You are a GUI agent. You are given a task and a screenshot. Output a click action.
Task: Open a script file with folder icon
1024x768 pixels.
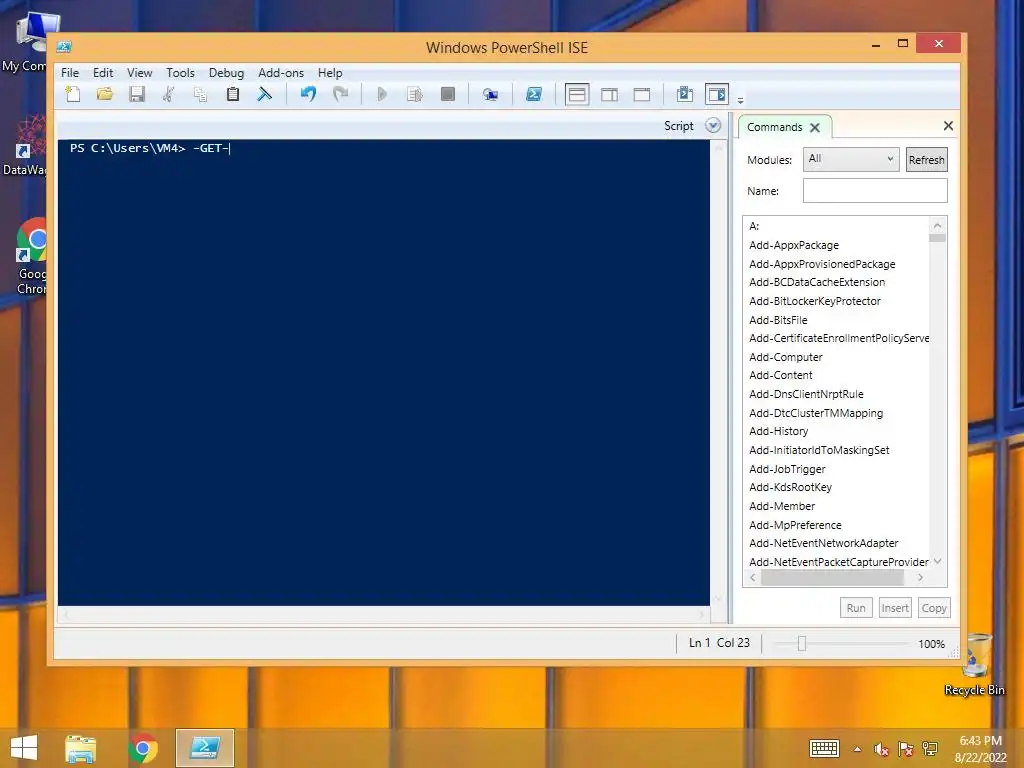pyautogui.click(x=104, y=94)
